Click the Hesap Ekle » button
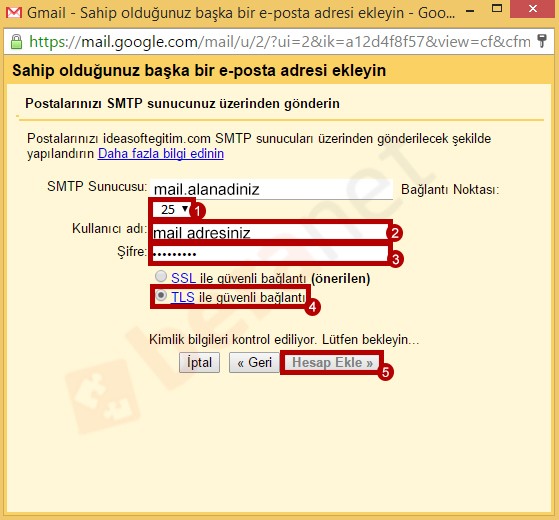Screen dimensions: 559x520 332,362
